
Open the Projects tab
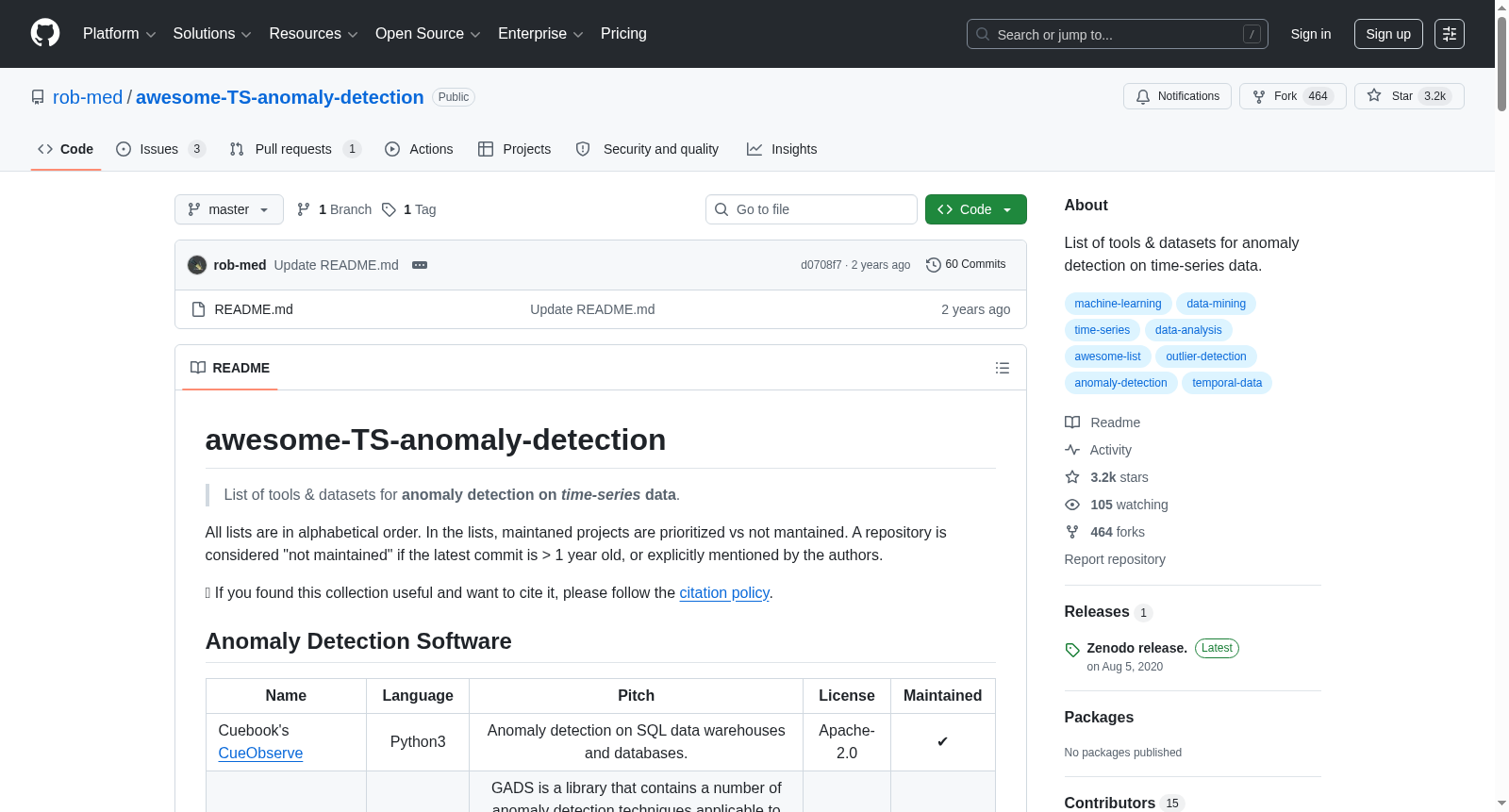coord(514,149)
